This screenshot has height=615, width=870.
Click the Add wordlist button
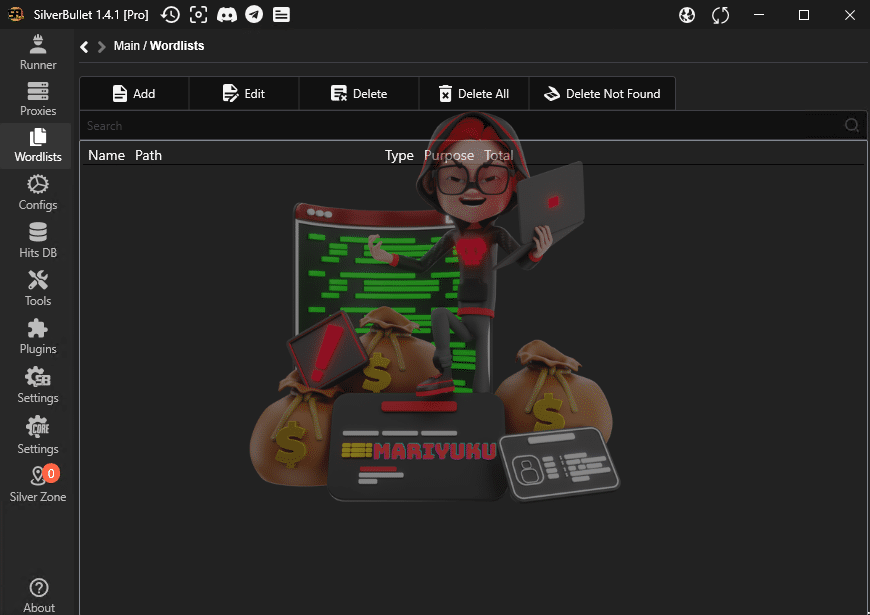(x=134, y=93)
